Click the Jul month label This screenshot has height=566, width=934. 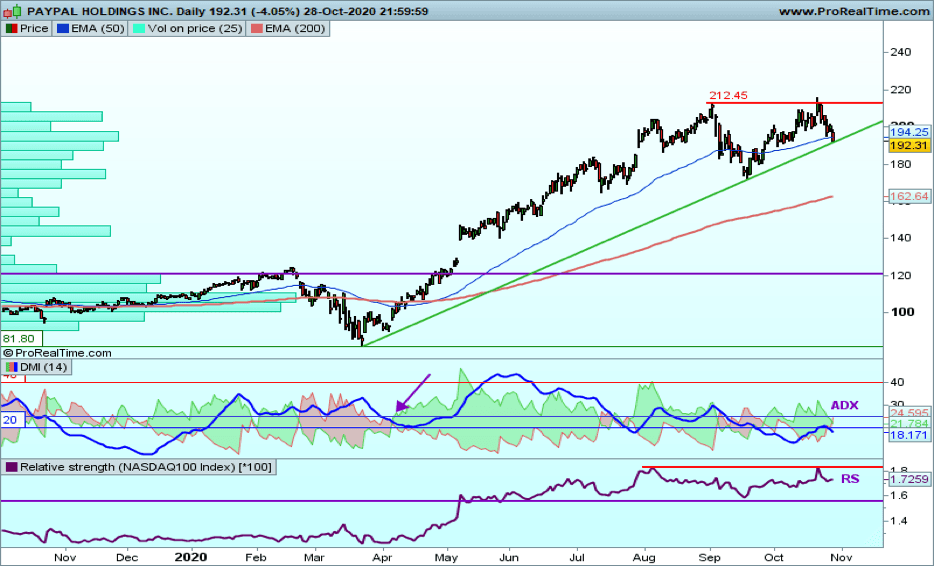click(577, 558)
